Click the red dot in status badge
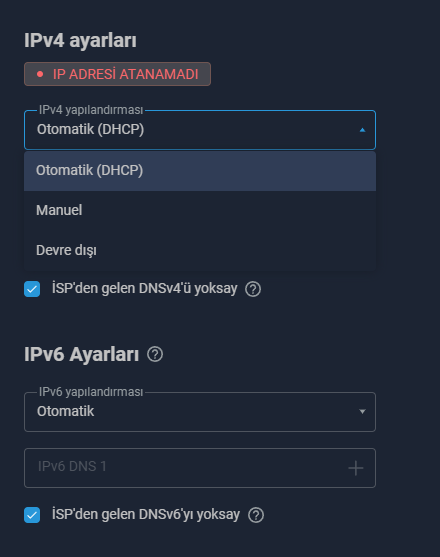Screen dimensions: 440x557 click(x=40, y=74)
